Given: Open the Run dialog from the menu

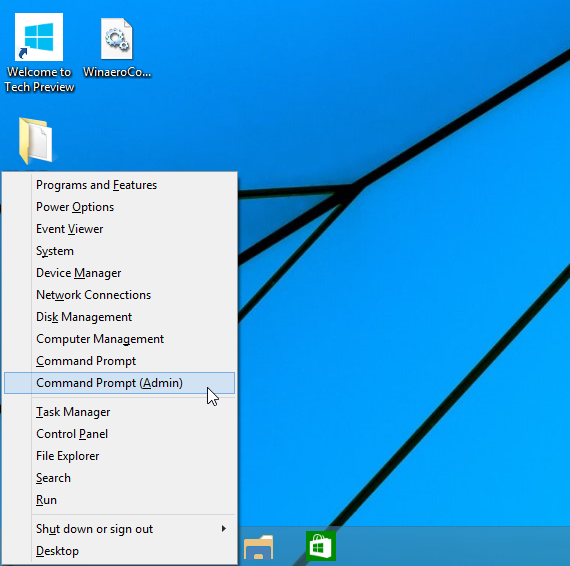Looking at the screenshot, I should coord(119,500).
